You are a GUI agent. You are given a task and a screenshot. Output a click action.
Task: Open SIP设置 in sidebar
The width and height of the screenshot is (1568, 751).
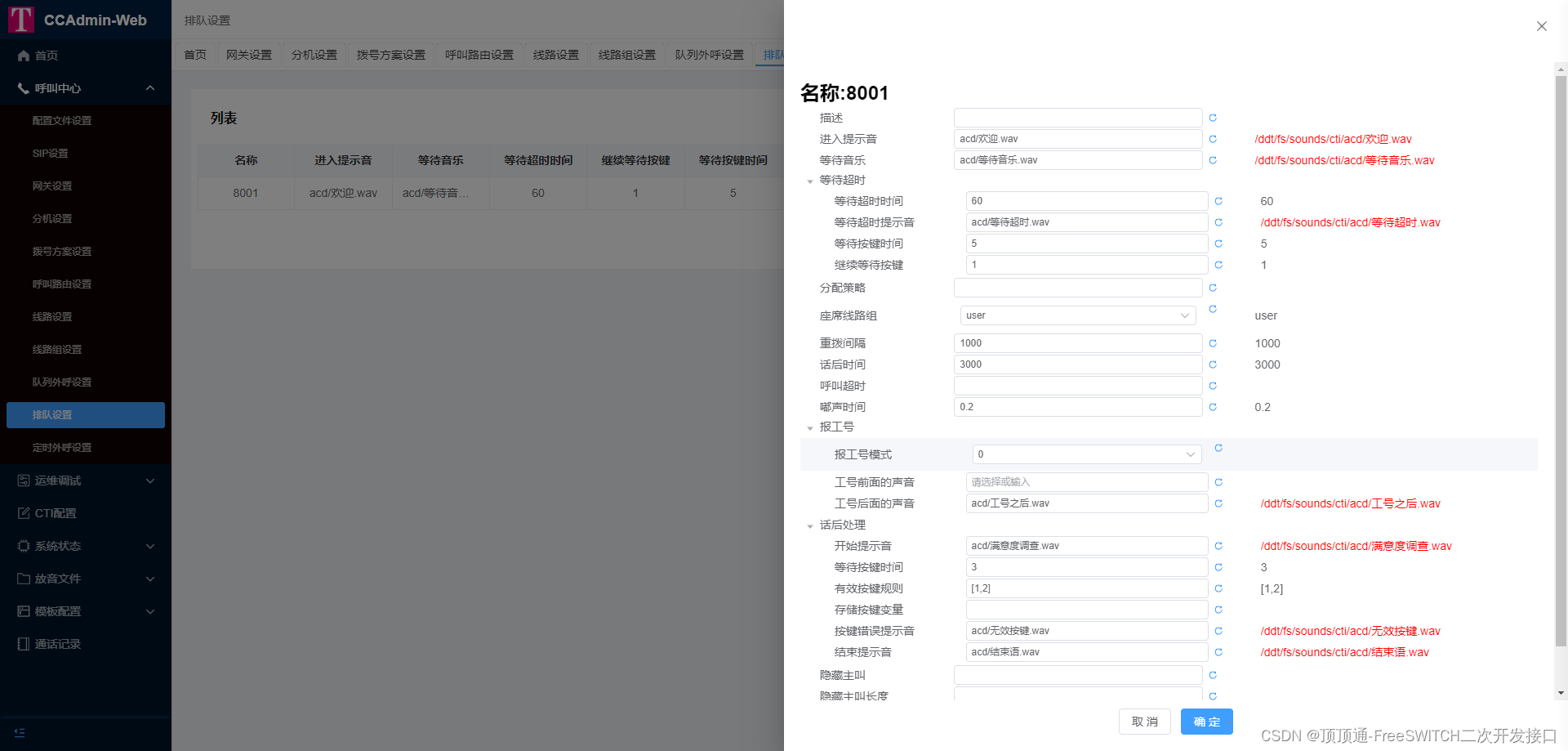[86, 154]
